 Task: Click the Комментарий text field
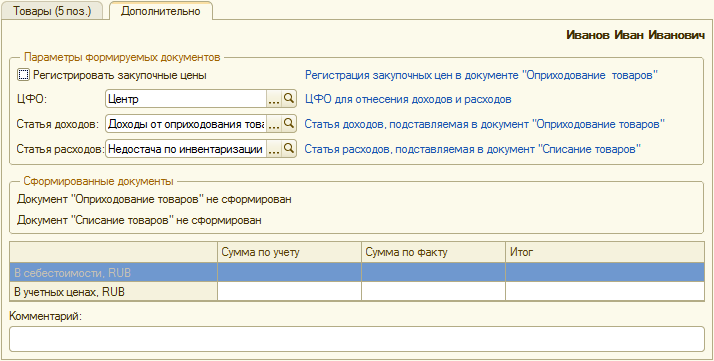[357, 339]
